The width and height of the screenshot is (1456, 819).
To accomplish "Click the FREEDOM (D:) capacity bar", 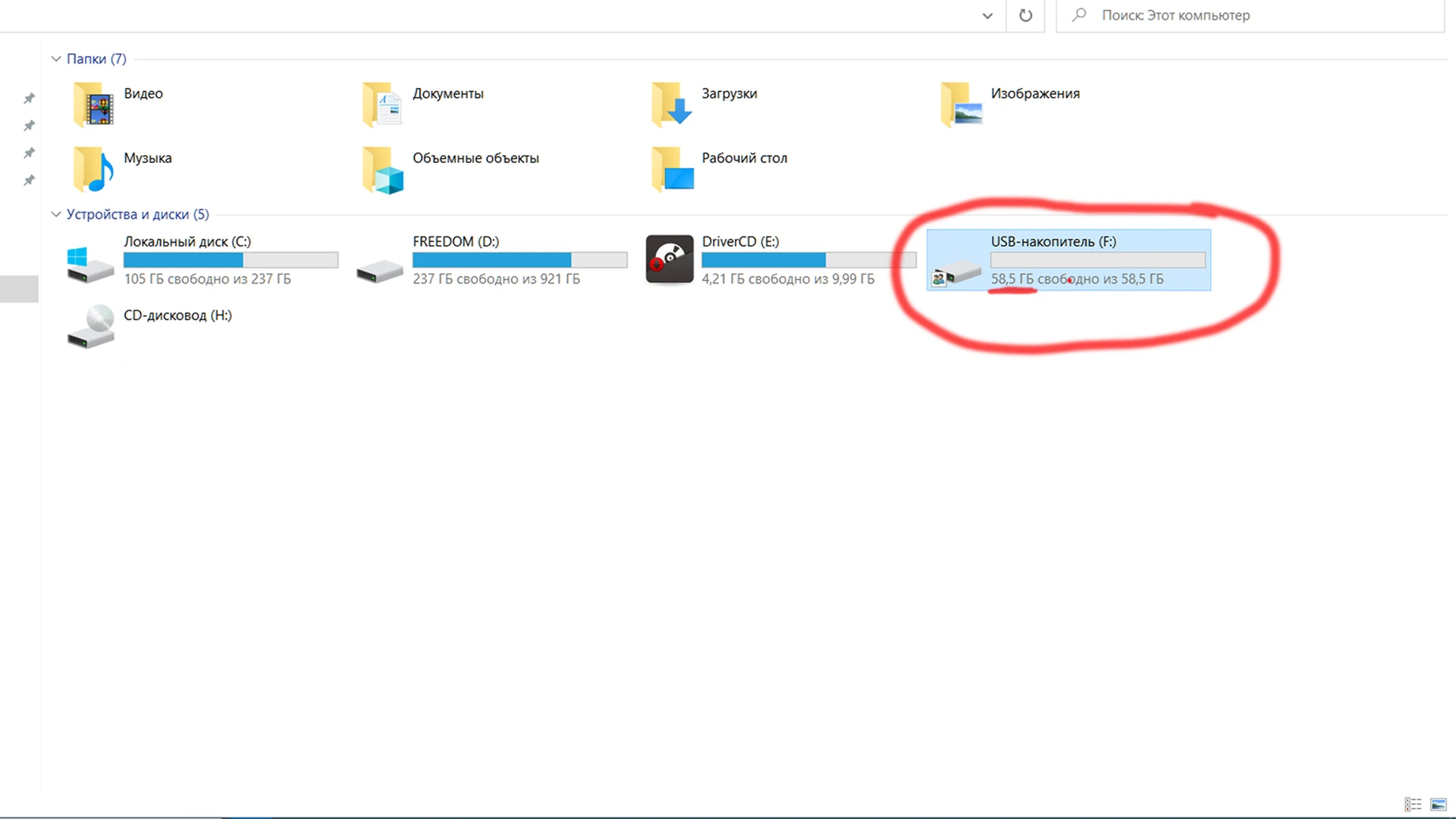I will coord(519,260).
